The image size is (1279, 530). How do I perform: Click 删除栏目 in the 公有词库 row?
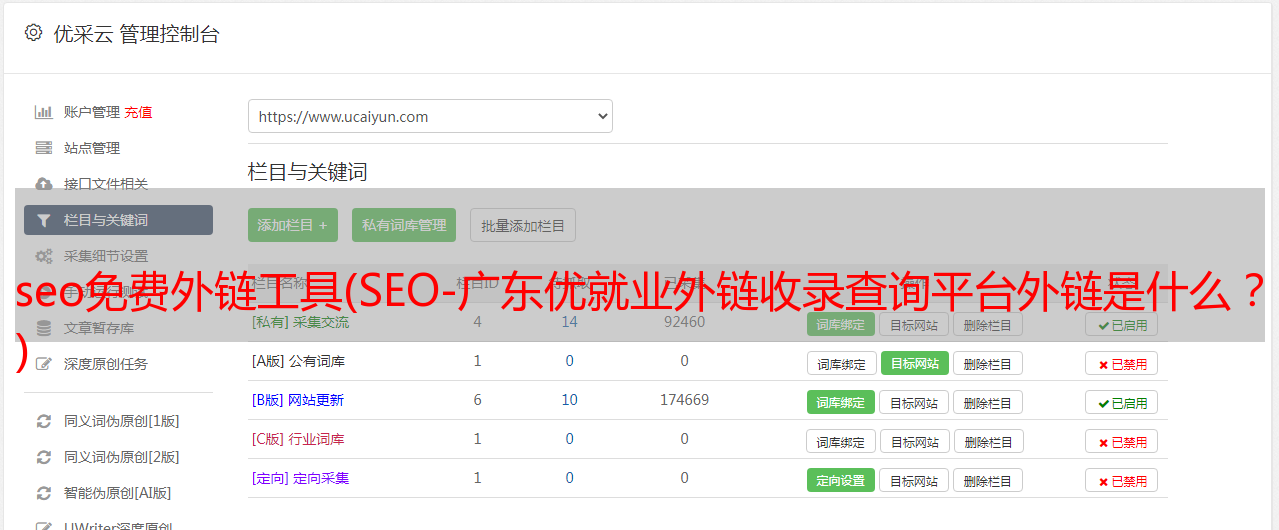pyautogui.click(x=988, y=363)
